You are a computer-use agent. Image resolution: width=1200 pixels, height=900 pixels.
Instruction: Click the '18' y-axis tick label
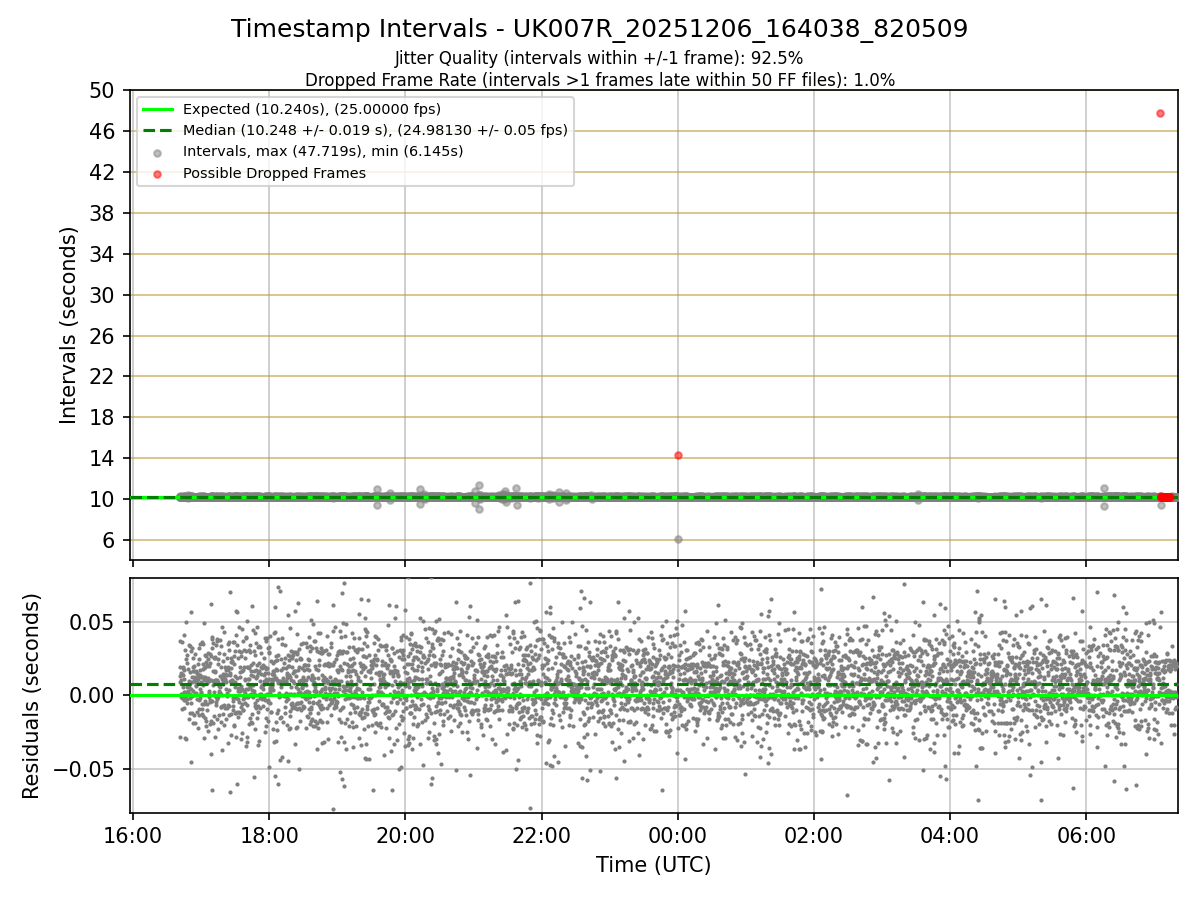103,418
